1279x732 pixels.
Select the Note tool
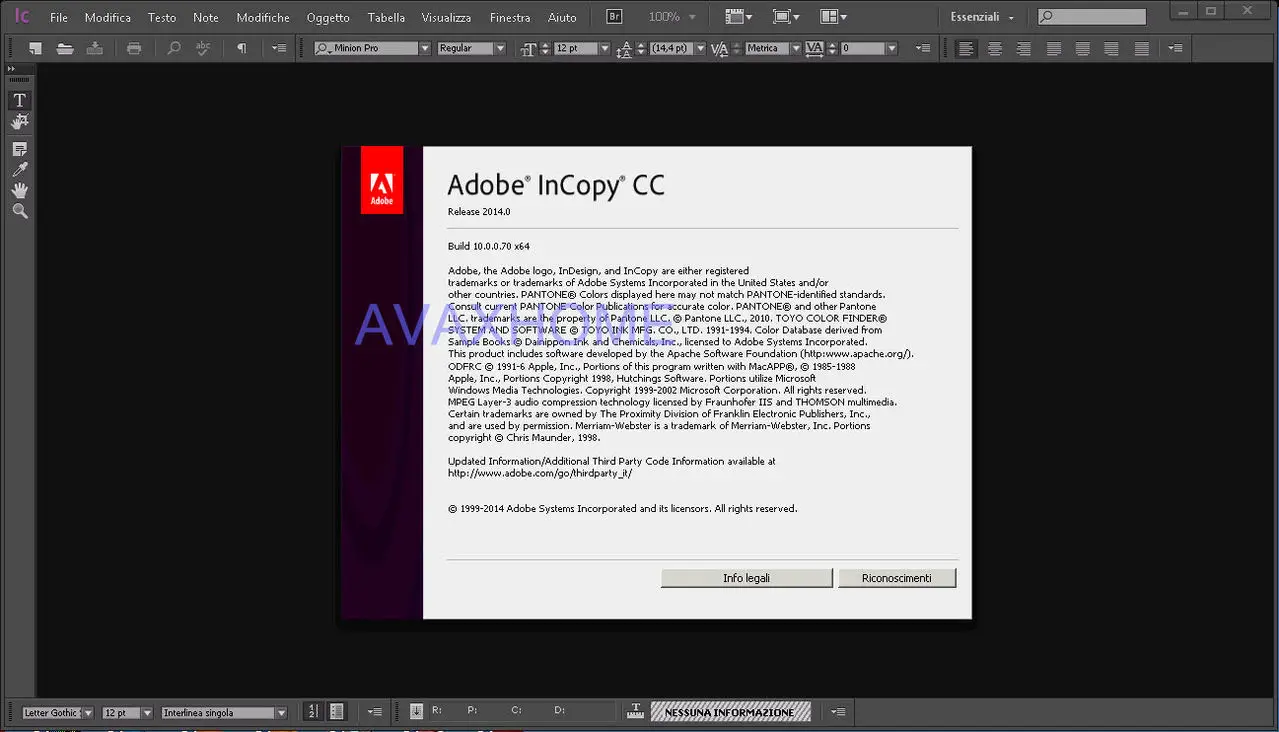point(19,149)
